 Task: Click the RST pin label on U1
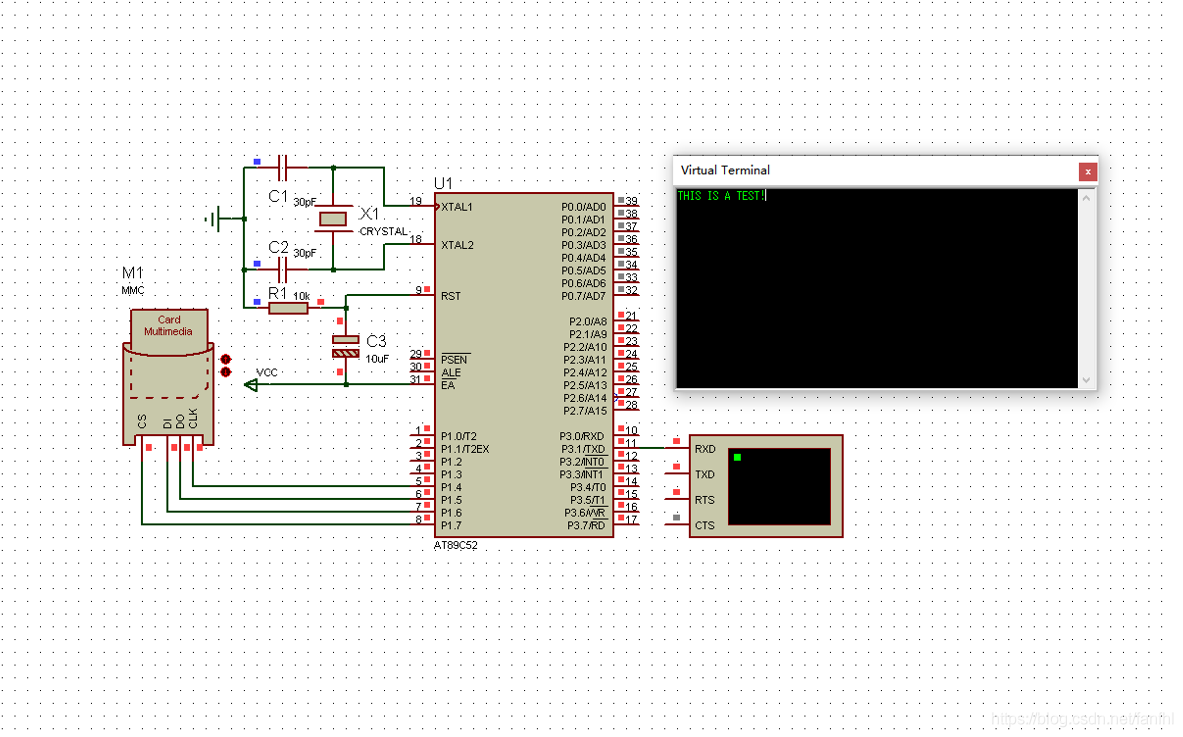(450, 296)
